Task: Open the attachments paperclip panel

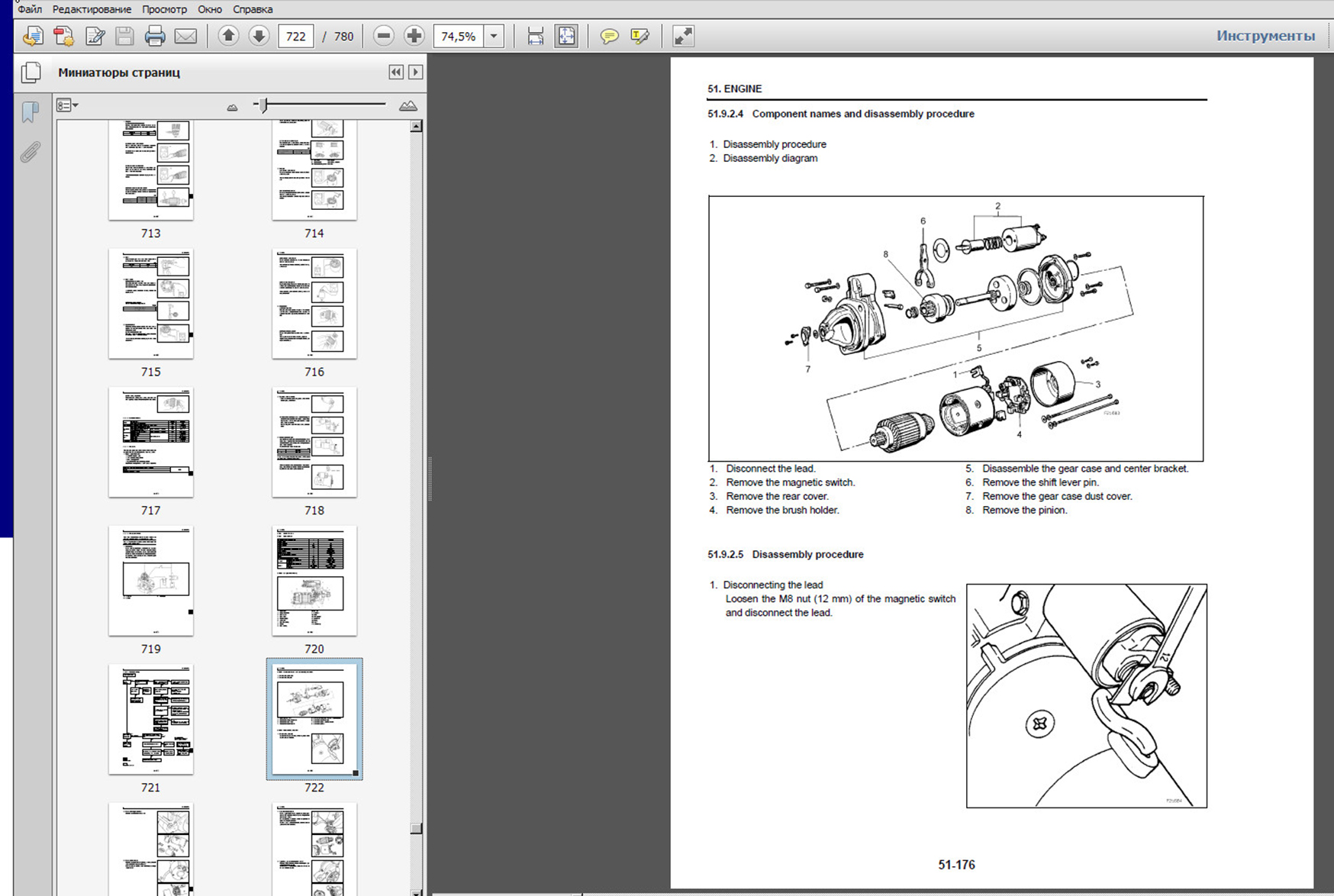Action: click(31, 153)
